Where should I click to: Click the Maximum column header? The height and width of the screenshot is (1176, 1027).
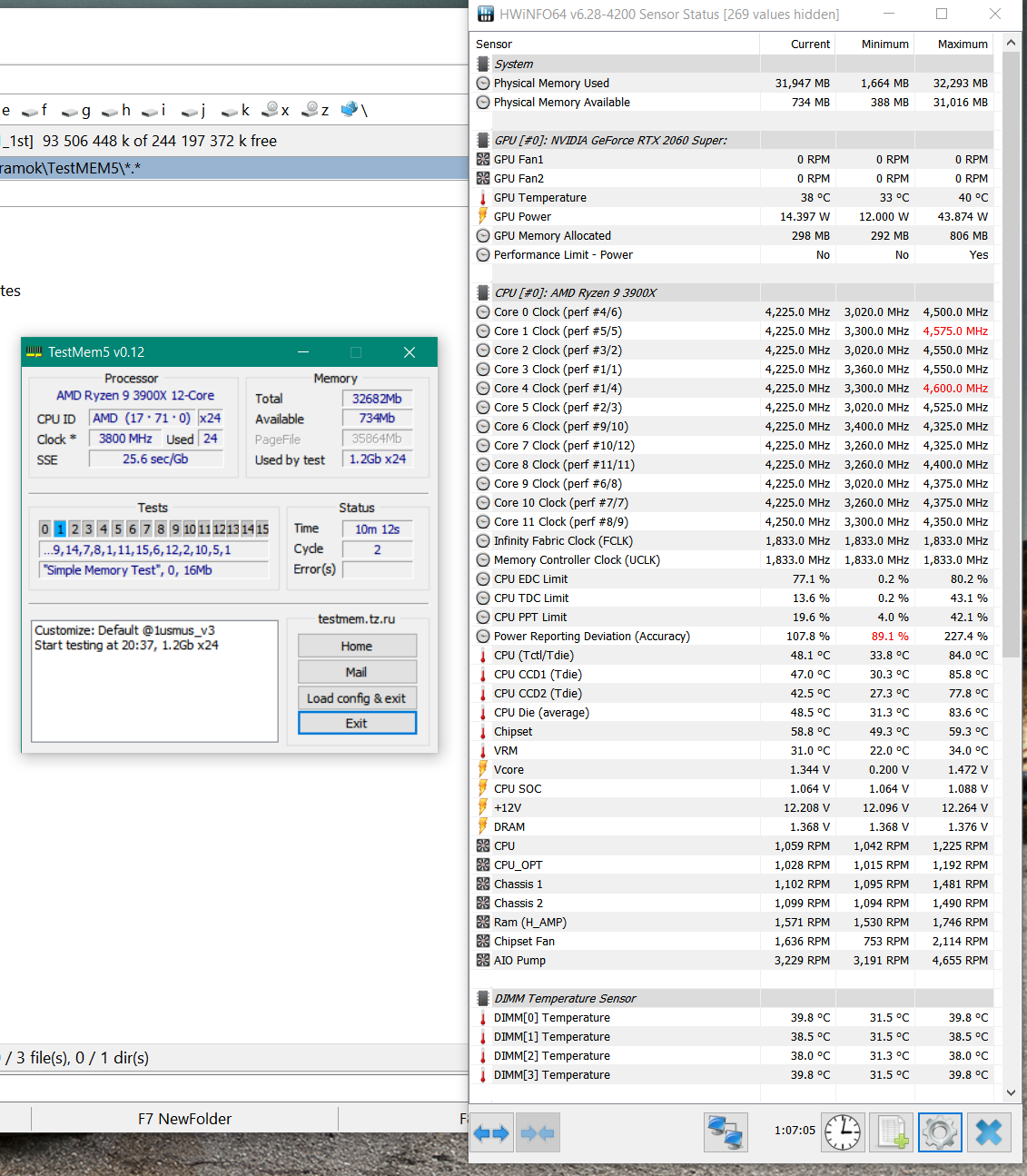[x=953, y=44]
